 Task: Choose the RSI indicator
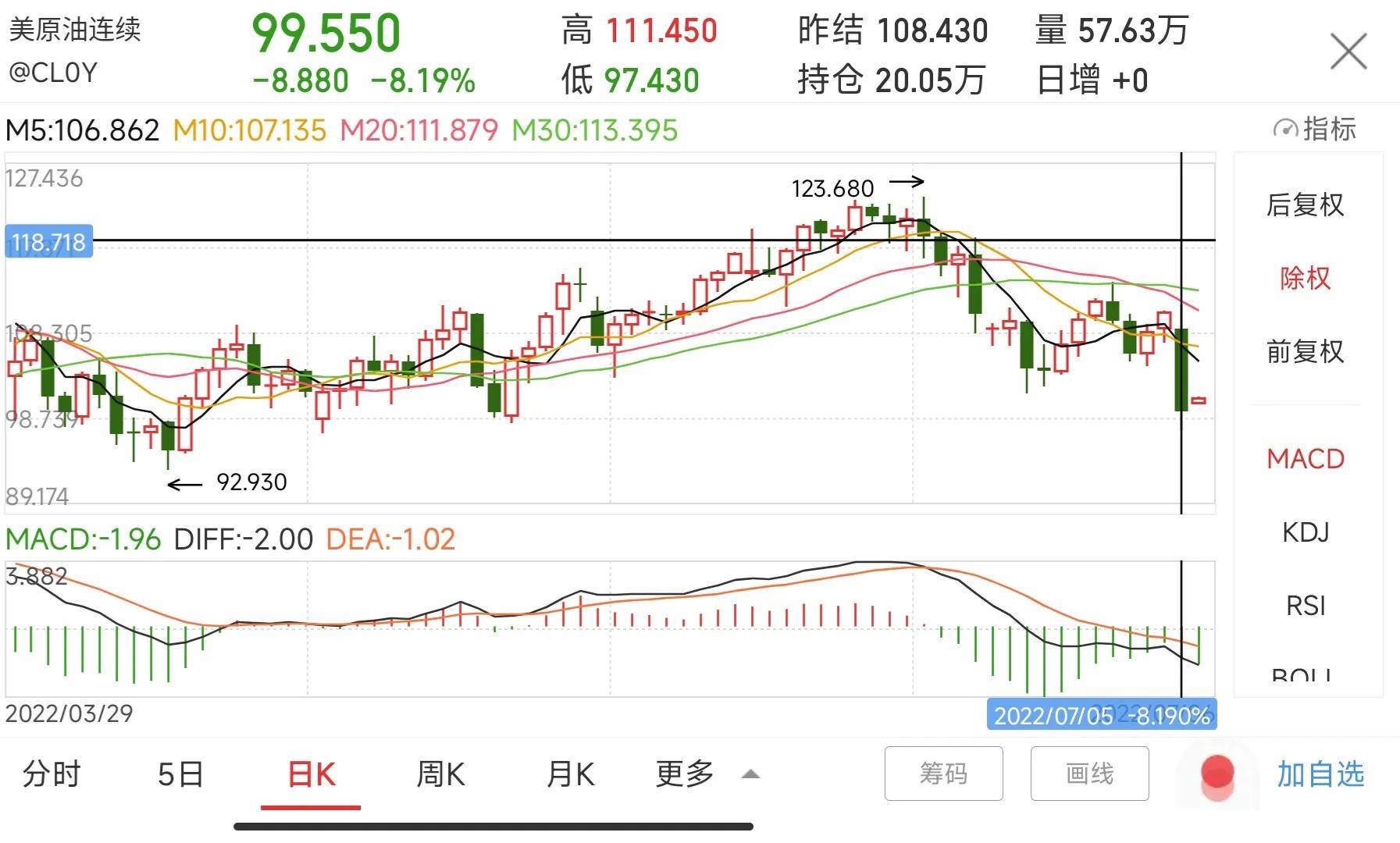coord(1306,606)
